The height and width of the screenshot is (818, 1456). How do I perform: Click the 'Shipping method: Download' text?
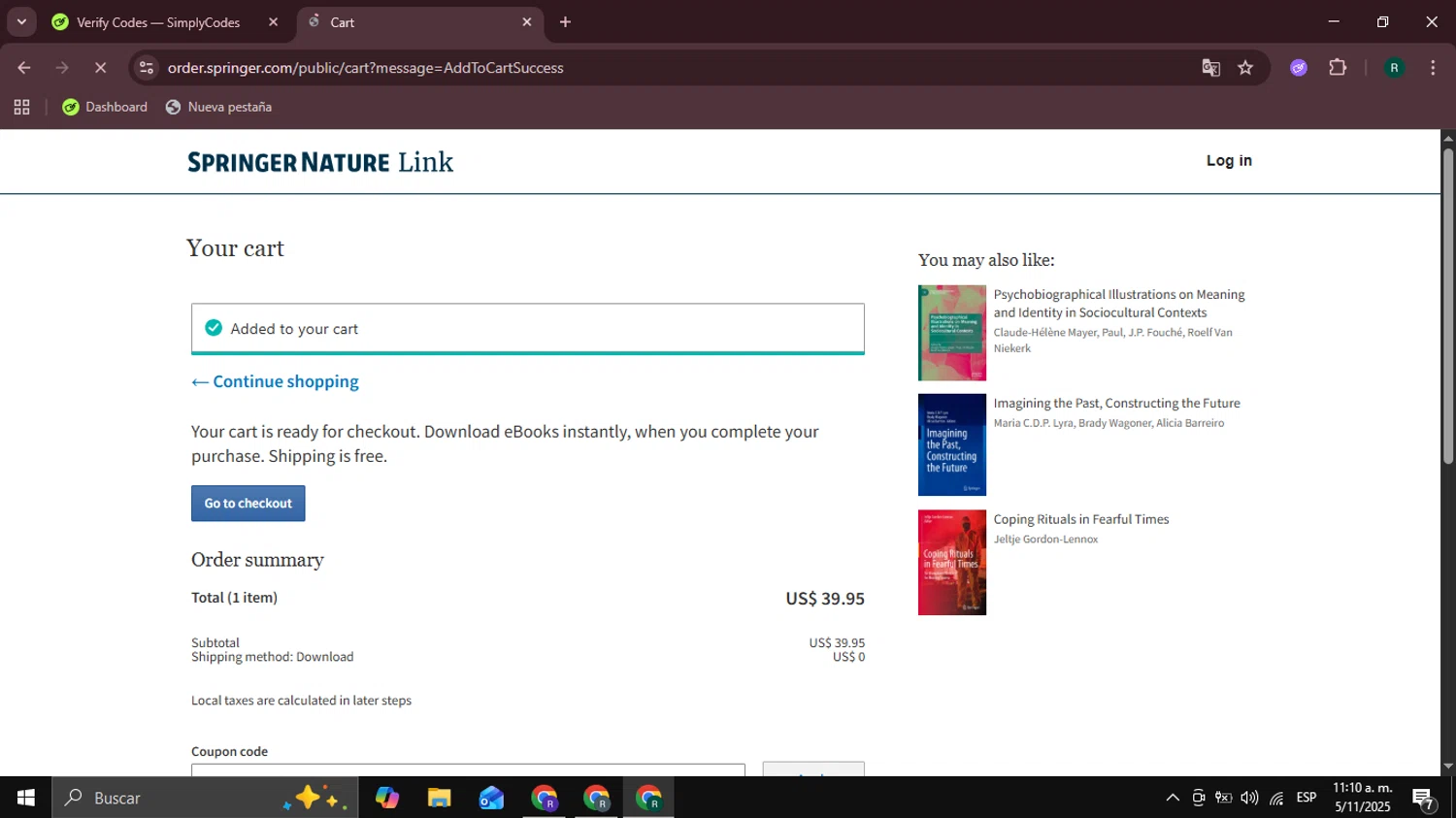point(273,657)
